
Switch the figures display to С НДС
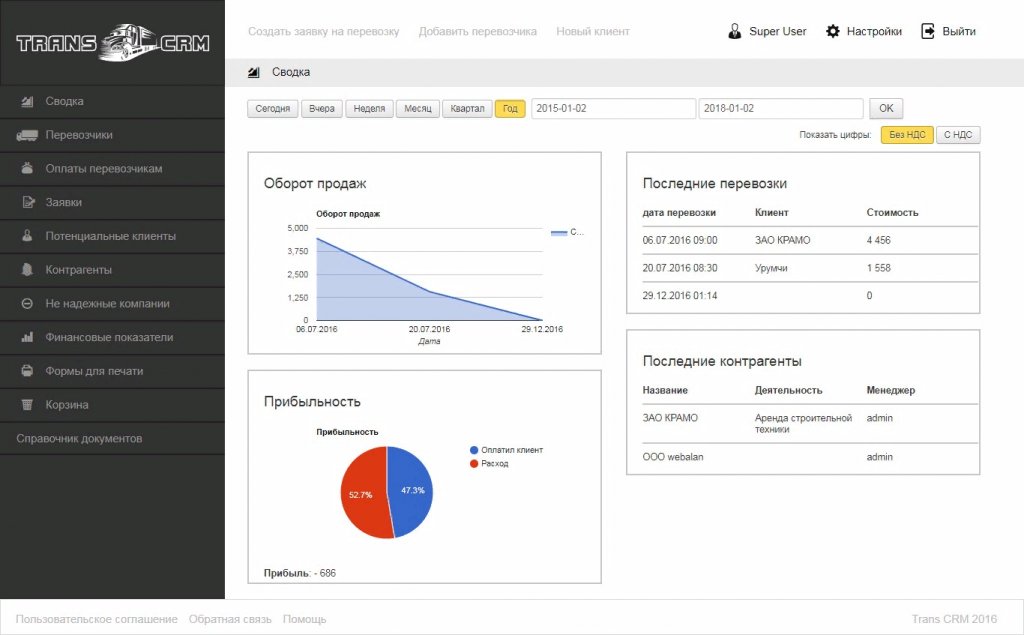pos(957,134)
